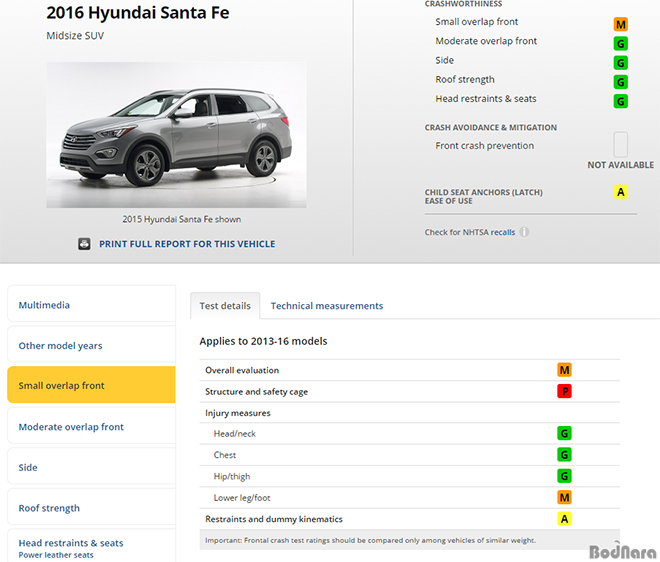The width and height of the screenshot is (660, 562).
Task: Click the A badge for Restraints and dummy kinematics
Action: coord(564,519)
